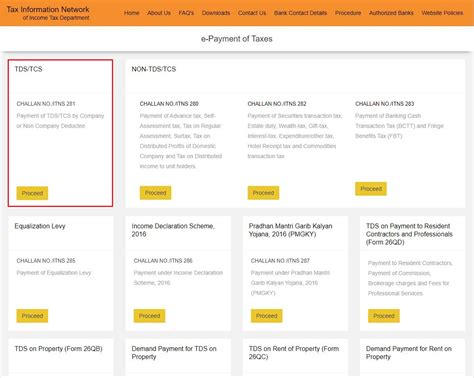
Task: Click the 'Payment to Resident Contractors' description
Action: pos(410,278)
